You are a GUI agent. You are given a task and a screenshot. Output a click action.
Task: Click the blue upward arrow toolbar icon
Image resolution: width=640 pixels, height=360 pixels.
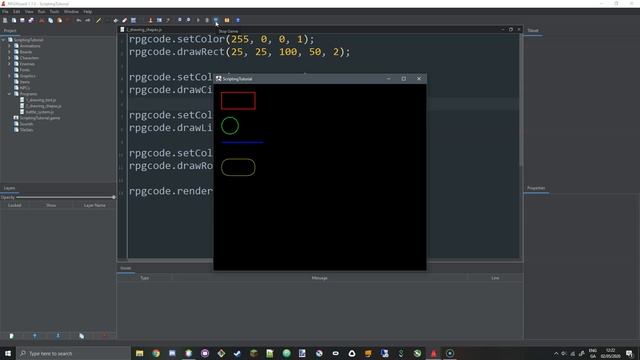coord(238,20)
